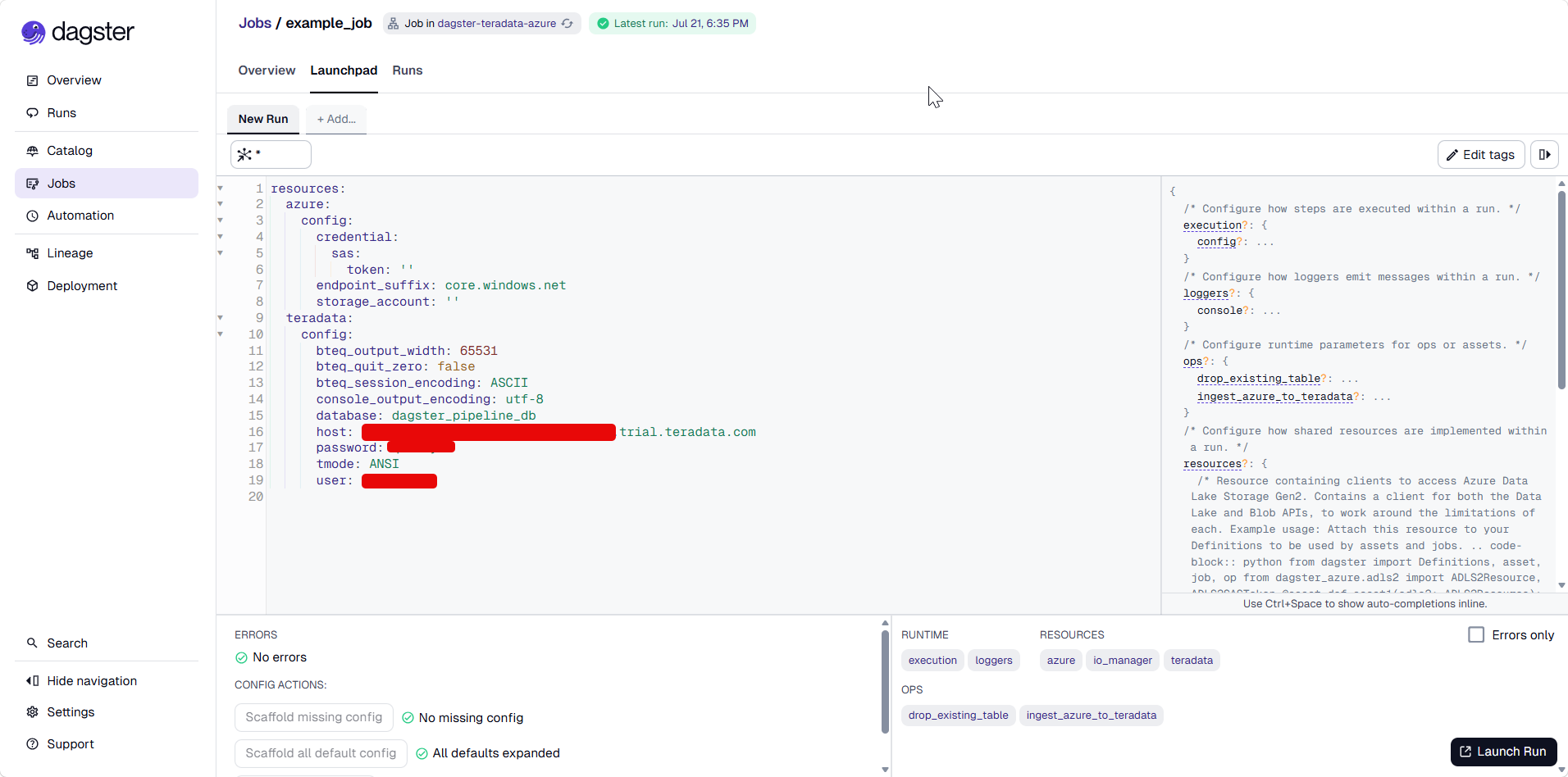Click ingest_azure_to_teradata key in schema panel
1568x777 pixels.
[1274, 397]
